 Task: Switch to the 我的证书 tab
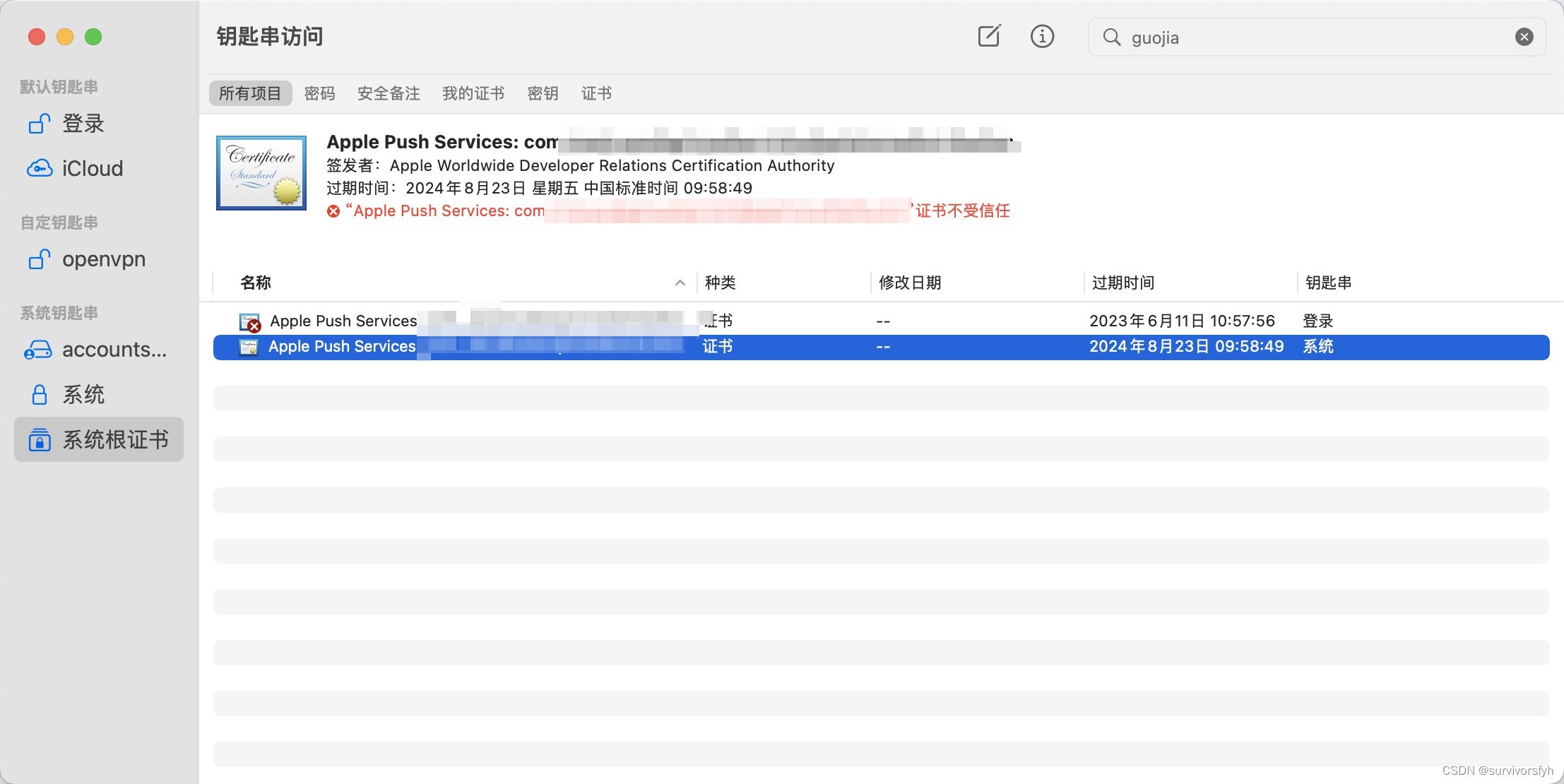click(x=473, y=93)
